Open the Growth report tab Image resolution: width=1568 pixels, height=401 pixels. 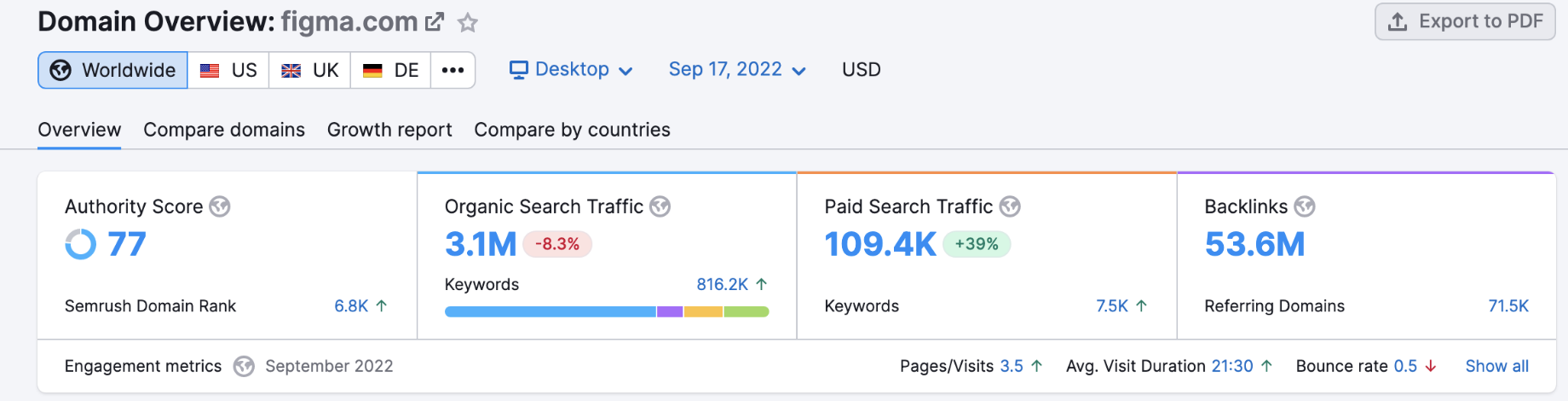click(x=389, y=130)
